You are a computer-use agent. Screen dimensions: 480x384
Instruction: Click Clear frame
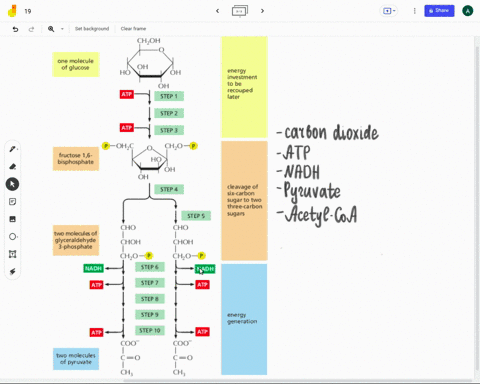[133, 29]
